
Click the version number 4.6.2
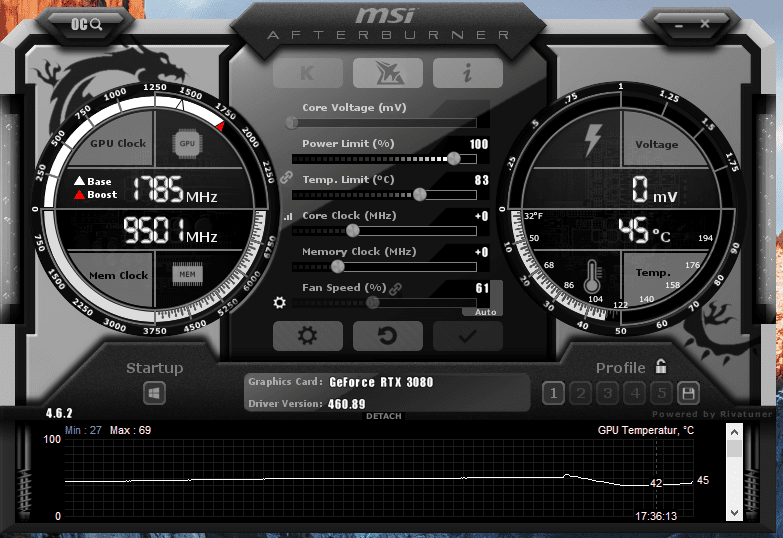point(59,414)
